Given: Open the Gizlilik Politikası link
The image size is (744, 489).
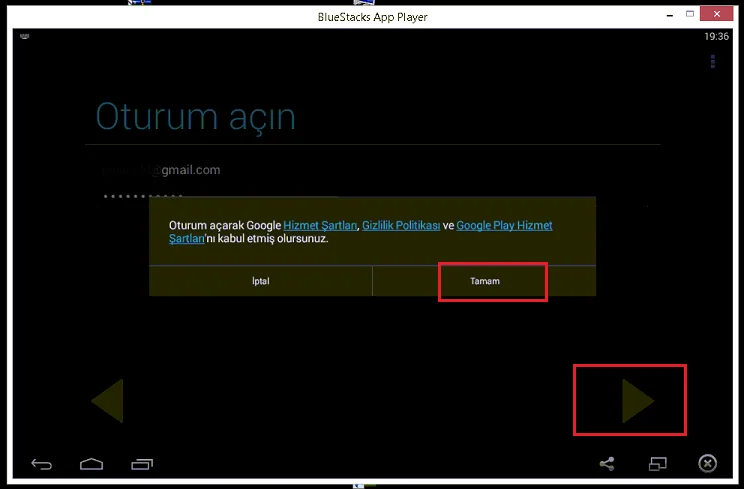Looking at the screenshot, I should pos(401,226).
